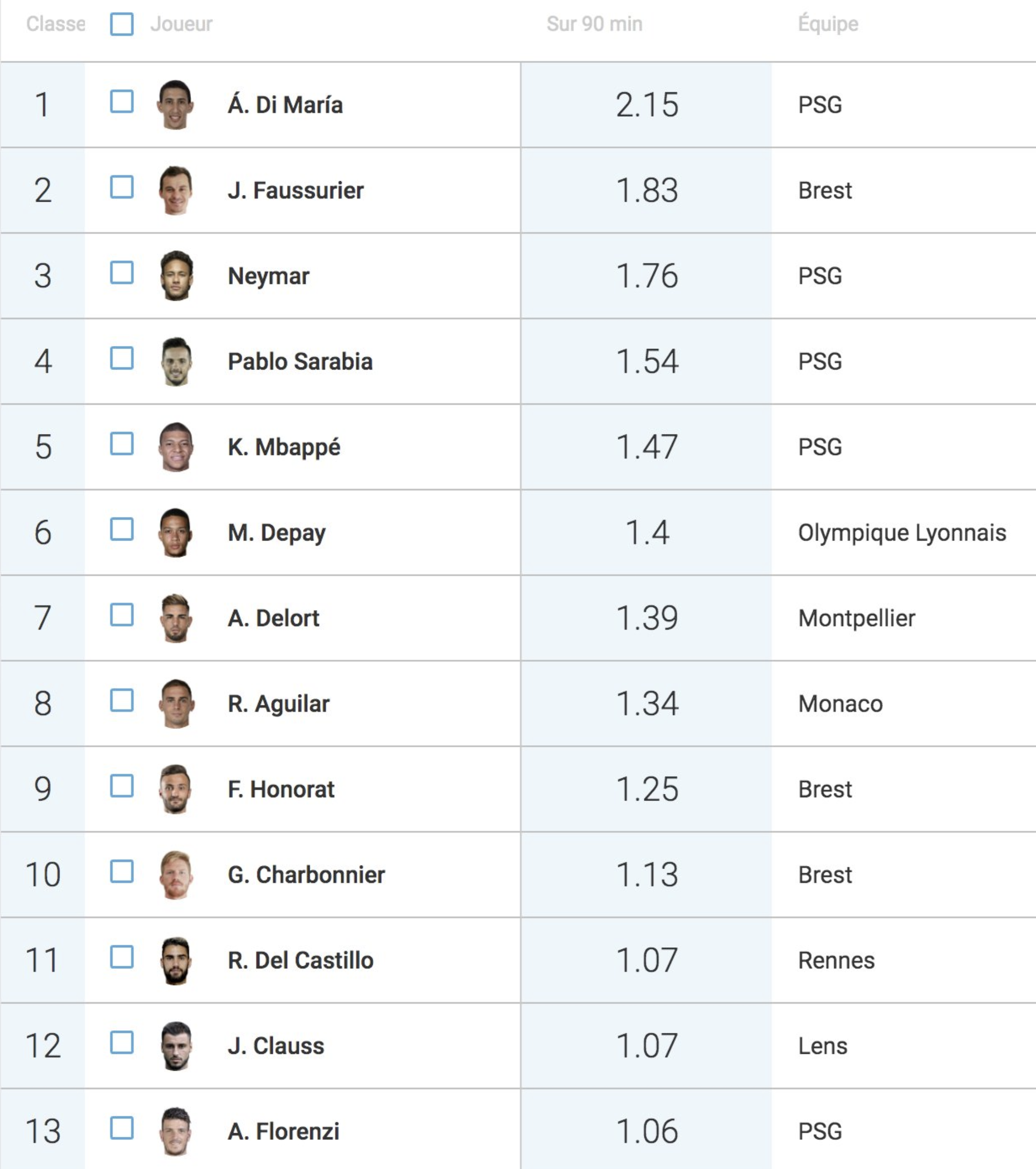
Task: Click R. Aguilar's player photo
Action: (176, 703)
